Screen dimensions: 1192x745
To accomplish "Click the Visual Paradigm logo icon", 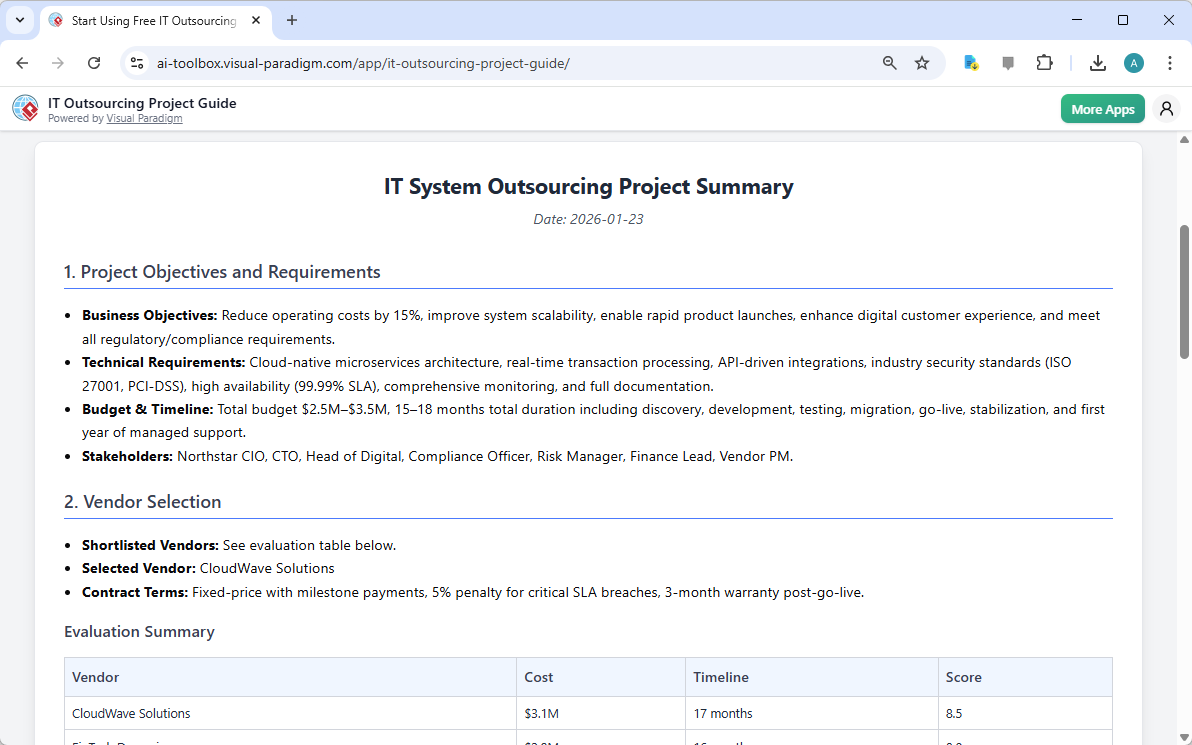I will tap(25, 108).
